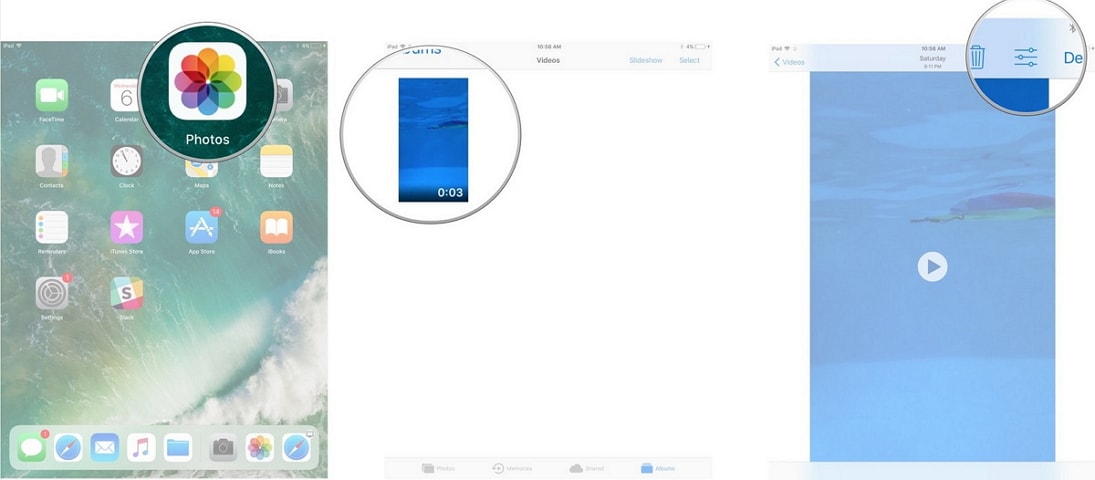Viewport: 1095px width, 480px height.
Task: Tap the magnified Photos app icon
Action: pyautogui.click(x=207, y=81)
